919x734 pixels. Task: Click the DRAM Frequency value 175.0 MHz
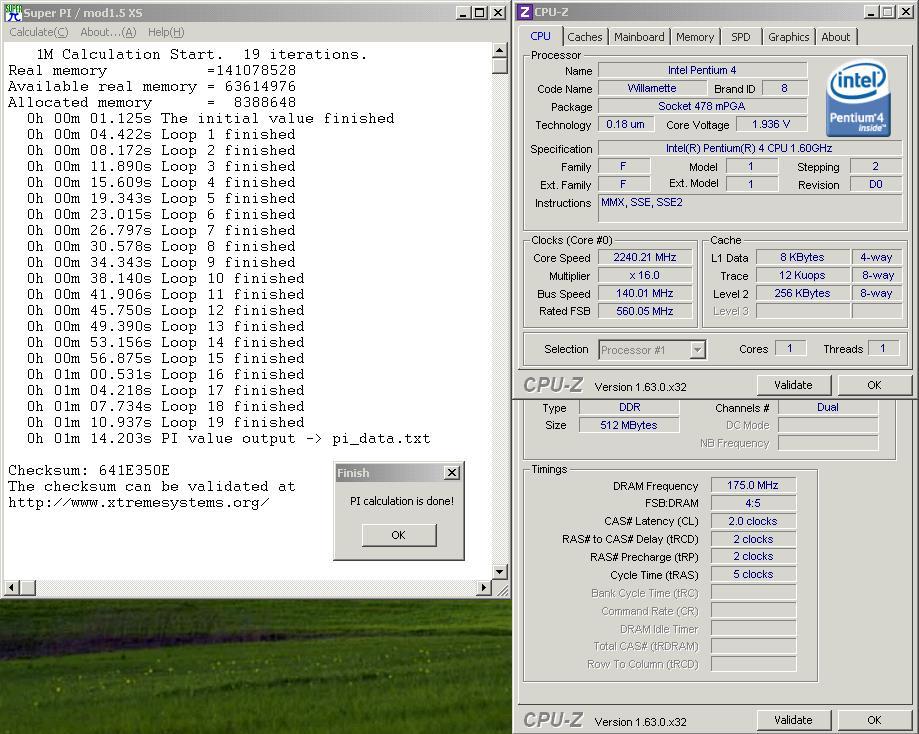pyautogui.click(x=753, y=485)
